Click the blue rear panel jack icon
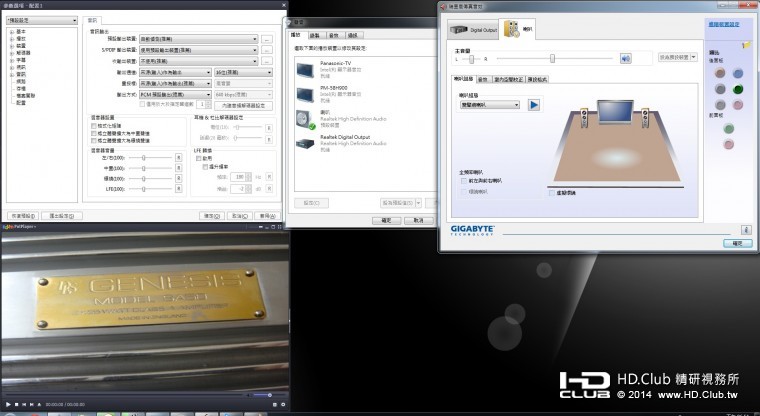The width and height of the screenshot is (760, 416). point(738,73)
